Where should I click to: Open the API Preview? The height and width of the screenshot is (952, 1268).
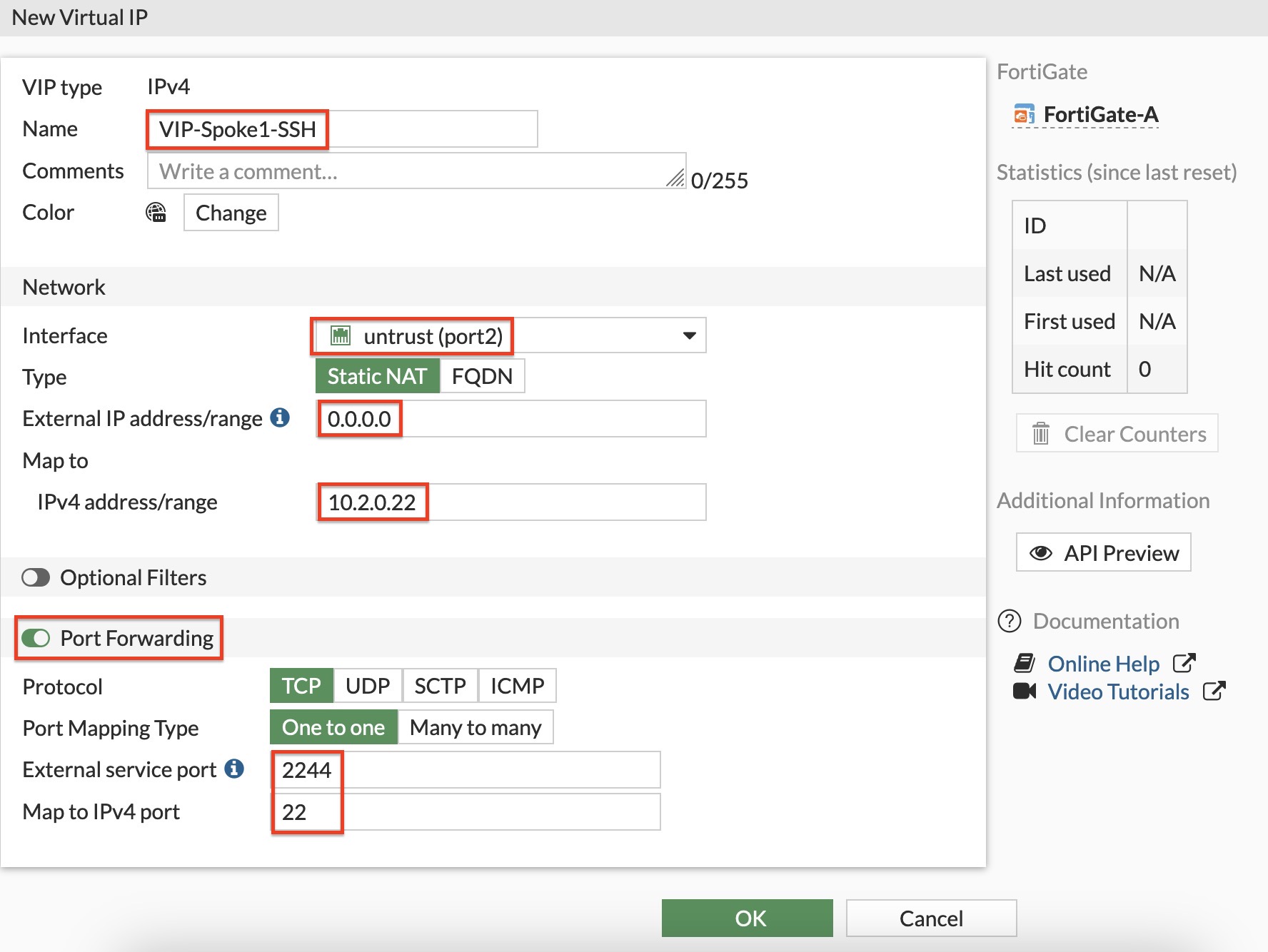(1104, 552)
